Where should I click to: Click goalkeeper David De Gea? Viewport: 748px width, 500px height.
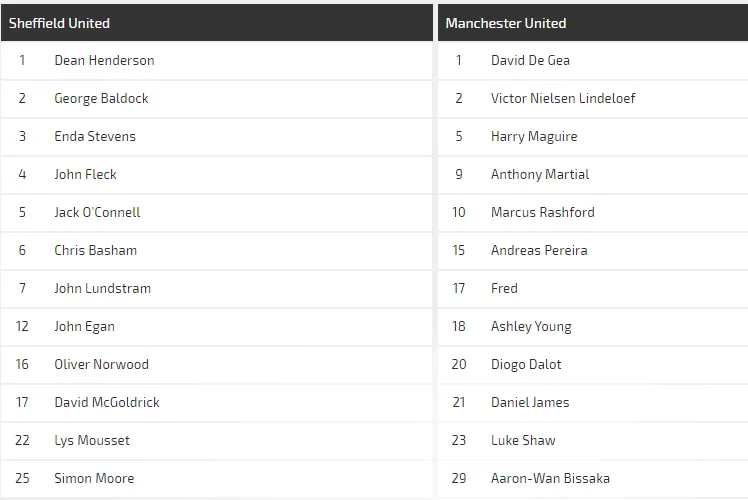[530, 60]
